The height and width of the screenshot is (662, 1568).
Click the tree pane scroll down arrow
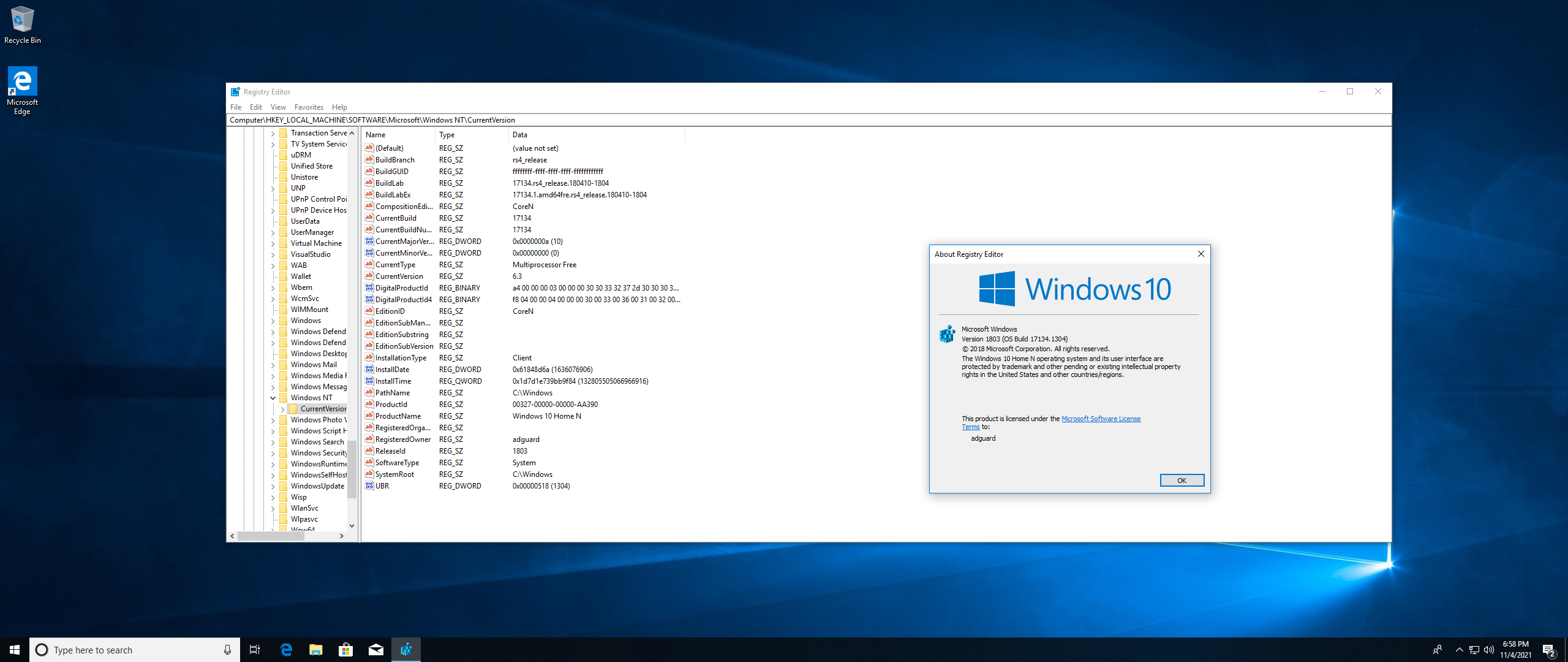point(352,525)
